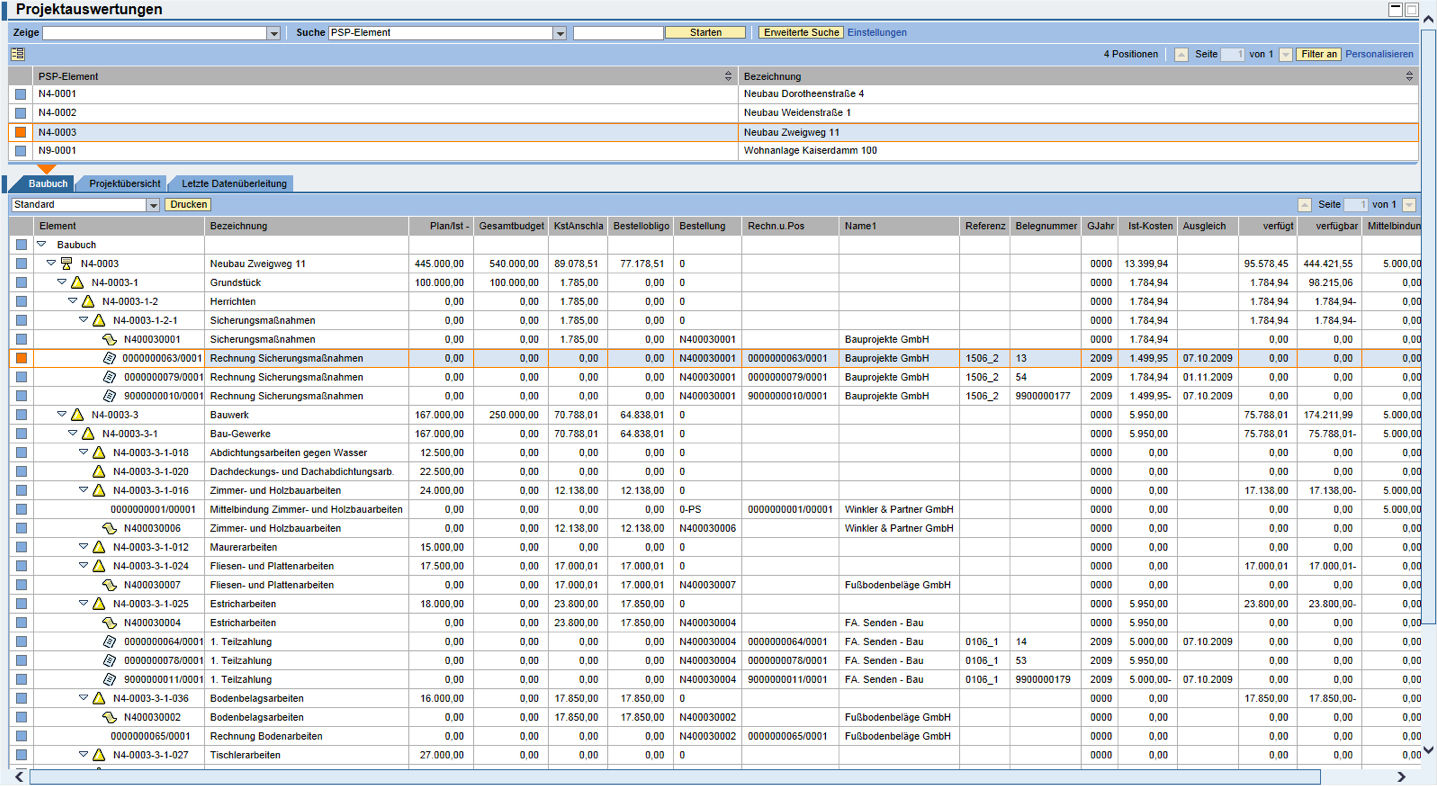Click sort icon in PSP-Element column header
Screen dimensions: 1437x786
[x=728, y=76]
